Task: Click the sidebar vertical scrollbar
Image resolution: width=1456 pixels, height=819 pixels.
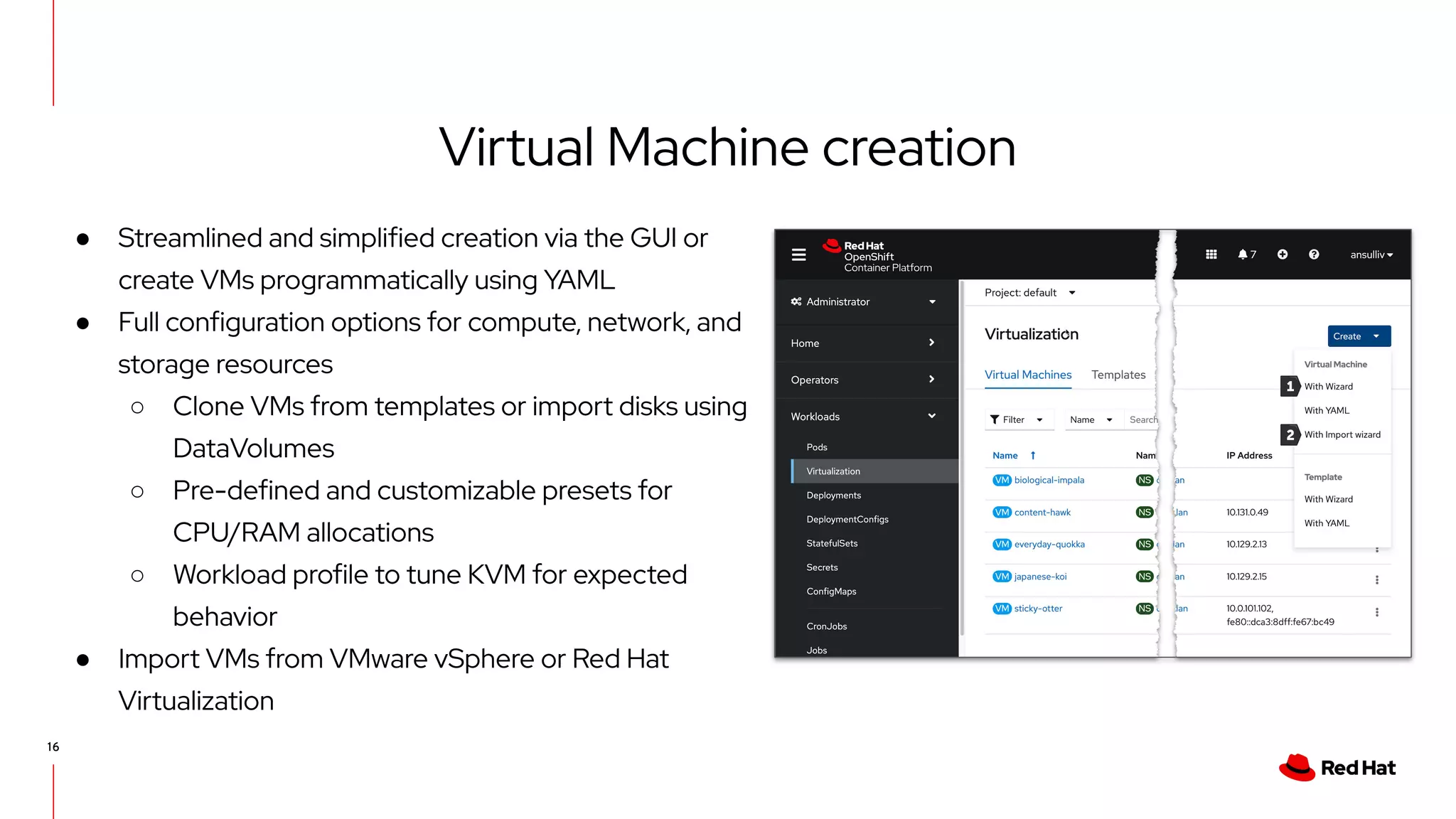Action: pos(962,459)
